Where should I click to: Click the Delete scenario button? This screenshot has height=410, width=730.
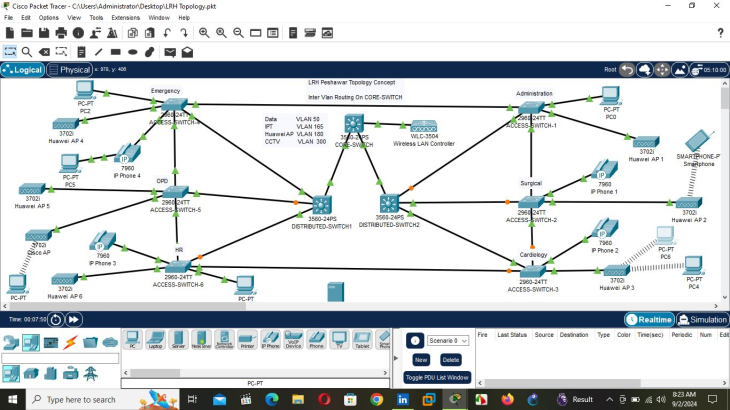point(451,360)
